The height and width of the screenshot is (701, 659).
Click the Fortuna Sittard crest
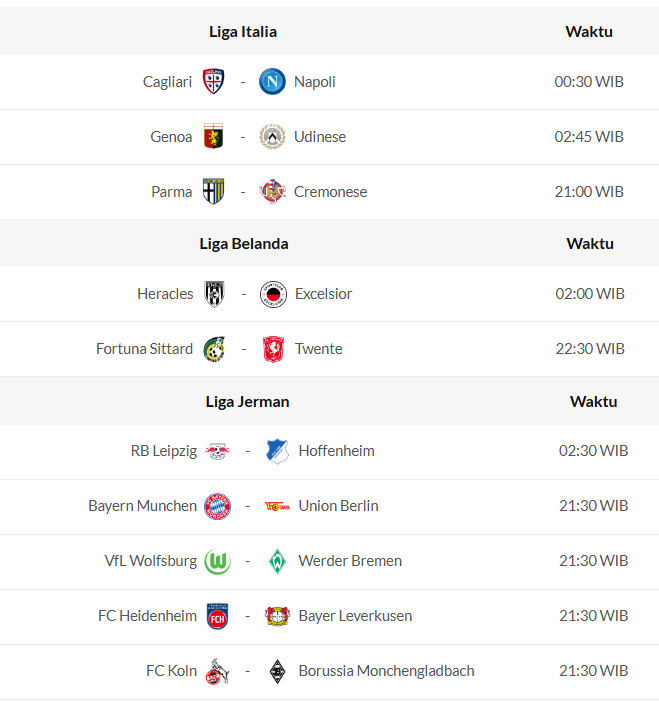(213, 349)
